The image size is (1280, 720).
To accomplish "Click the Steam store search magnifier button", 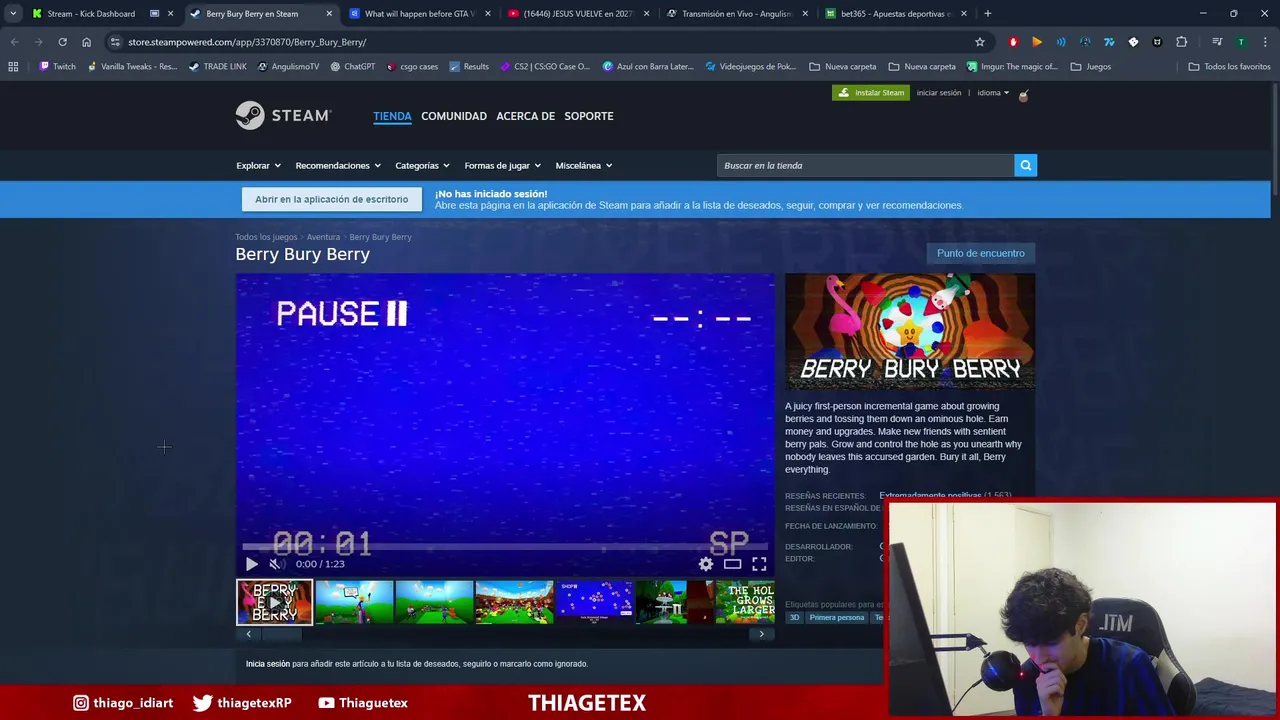I will pyautogui.click(x=1025, y=165).
